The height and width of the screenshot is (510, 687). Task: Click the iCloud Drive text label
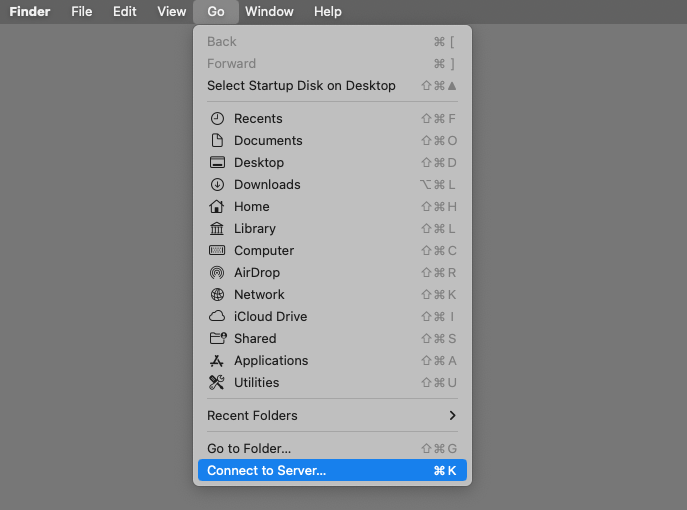[x=270, y=316]
